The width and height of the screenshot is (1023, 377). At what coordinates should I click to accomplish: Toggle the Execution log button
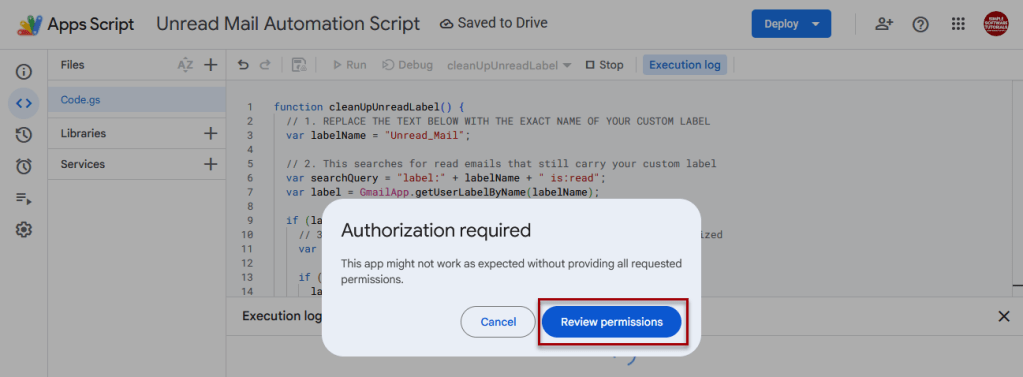(684, 65)
